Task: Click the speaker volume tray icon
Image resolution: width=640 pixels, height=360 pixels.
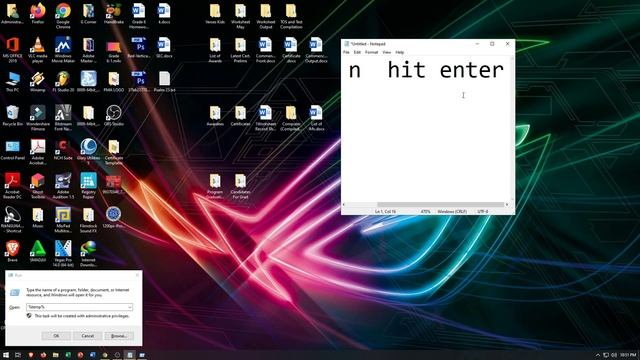Action: [613, 355]
